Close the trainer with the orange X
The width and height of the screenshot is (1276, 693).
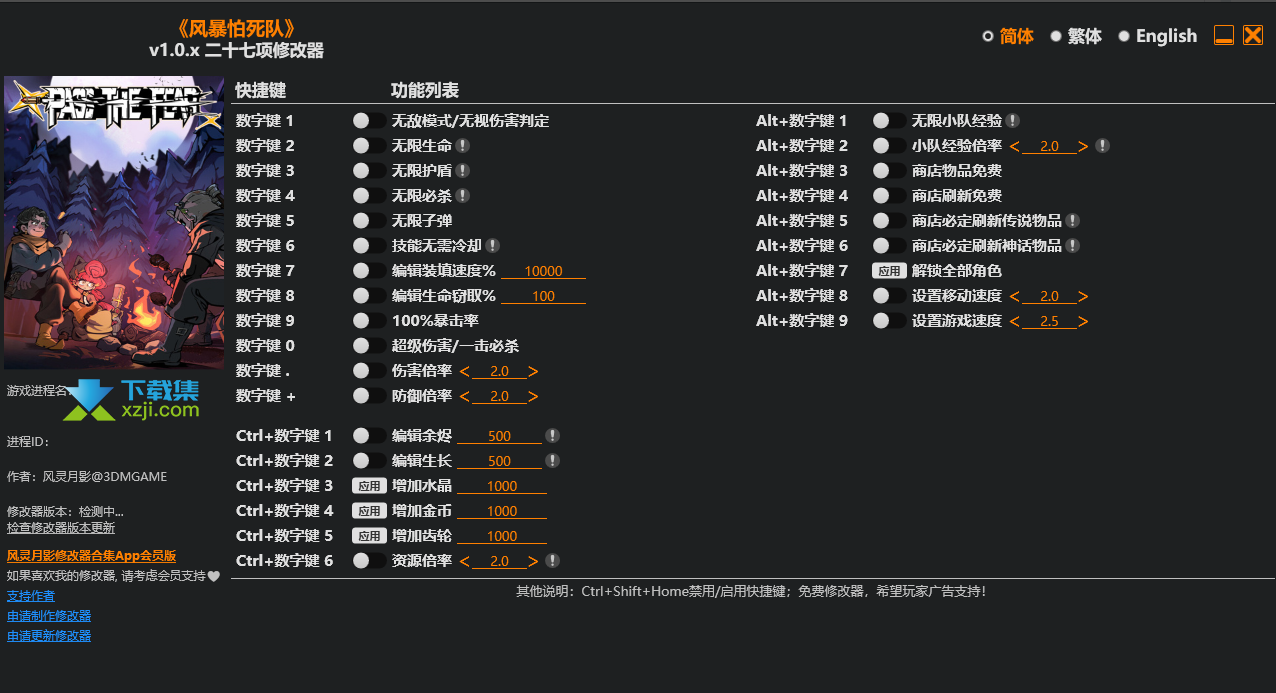tap(1253, 36)
